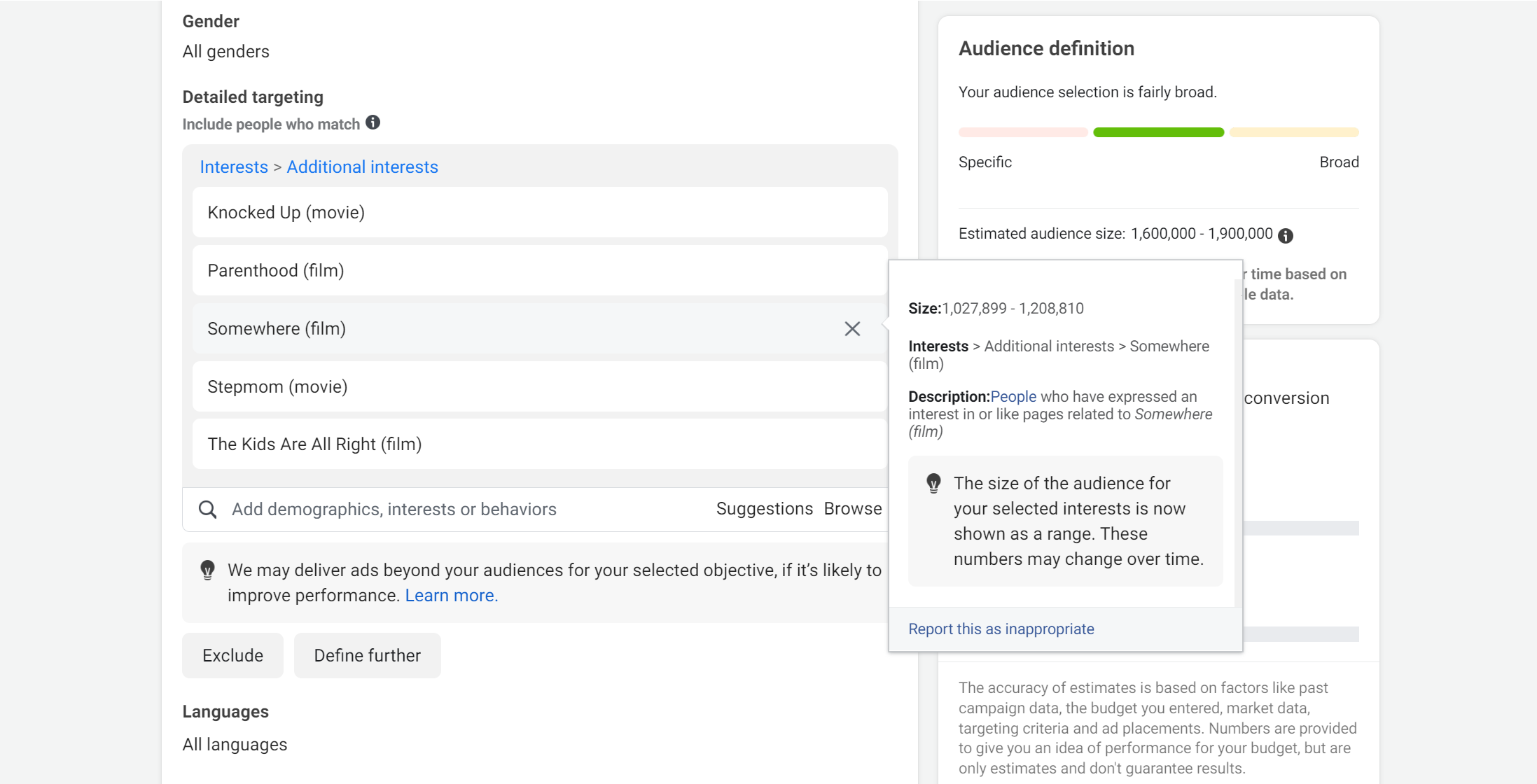Click the Languages section heading

[225, 712]
